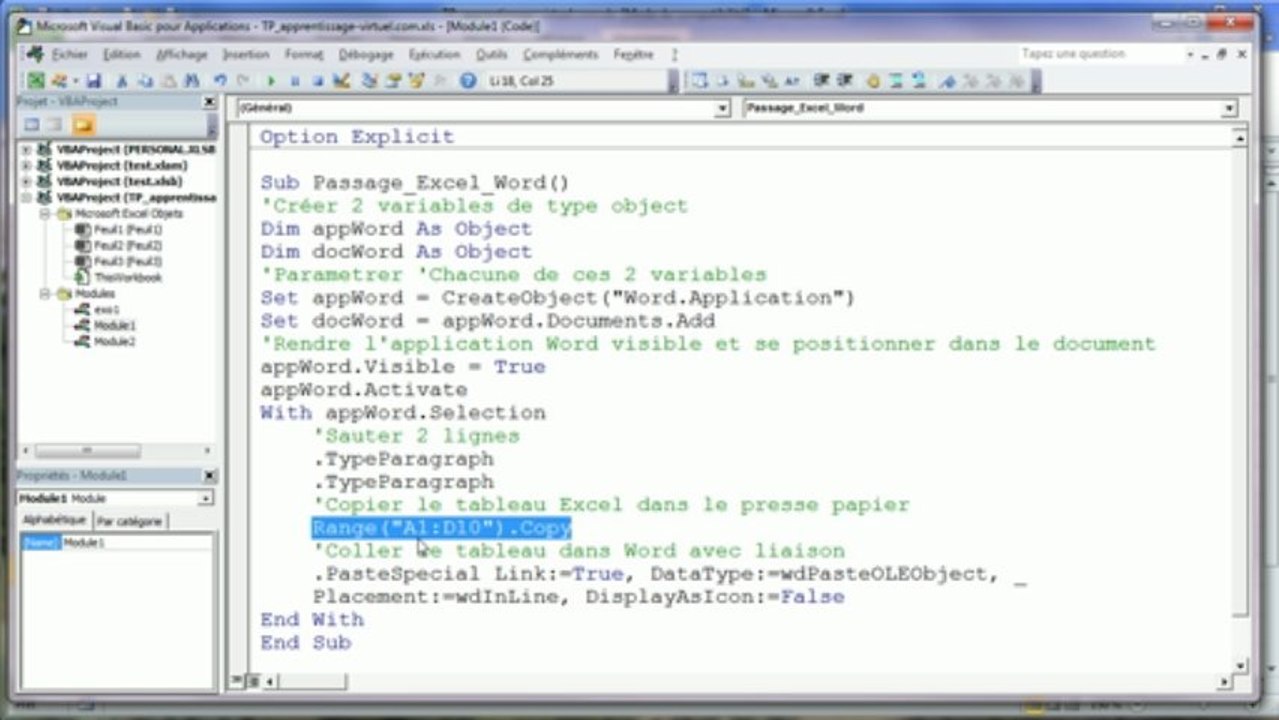Screen dimensions: 1279x720
Task: Click View Object icon in Project panel
Action: [55, 125]
